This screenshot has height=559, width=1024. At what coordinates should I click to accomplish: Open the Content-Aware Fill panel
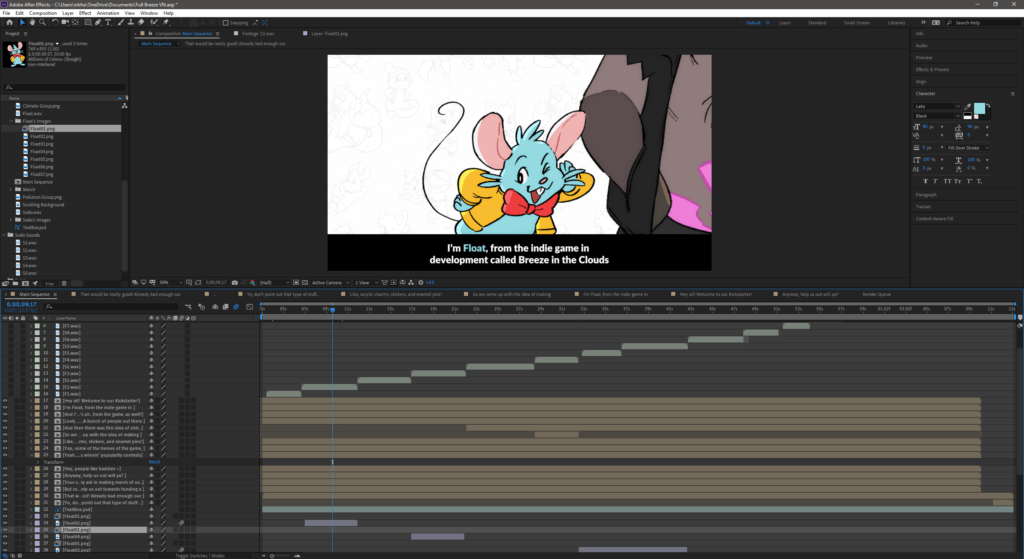pyautogui.click(x=934, y=219)
